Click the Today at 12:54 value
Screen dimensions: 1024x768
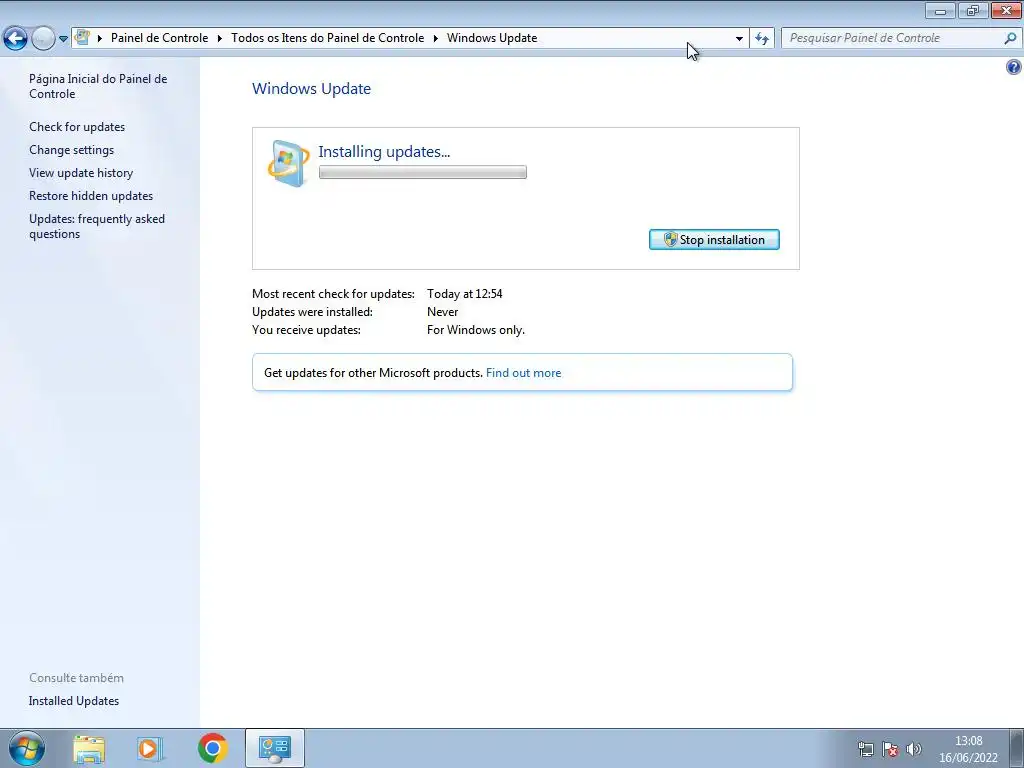coord(464,294)
